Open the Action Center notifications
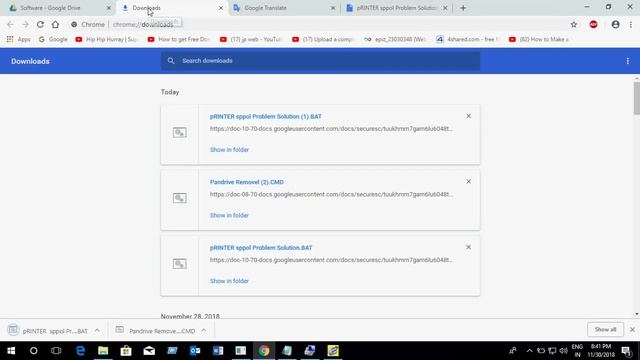 tap(627, 351)
